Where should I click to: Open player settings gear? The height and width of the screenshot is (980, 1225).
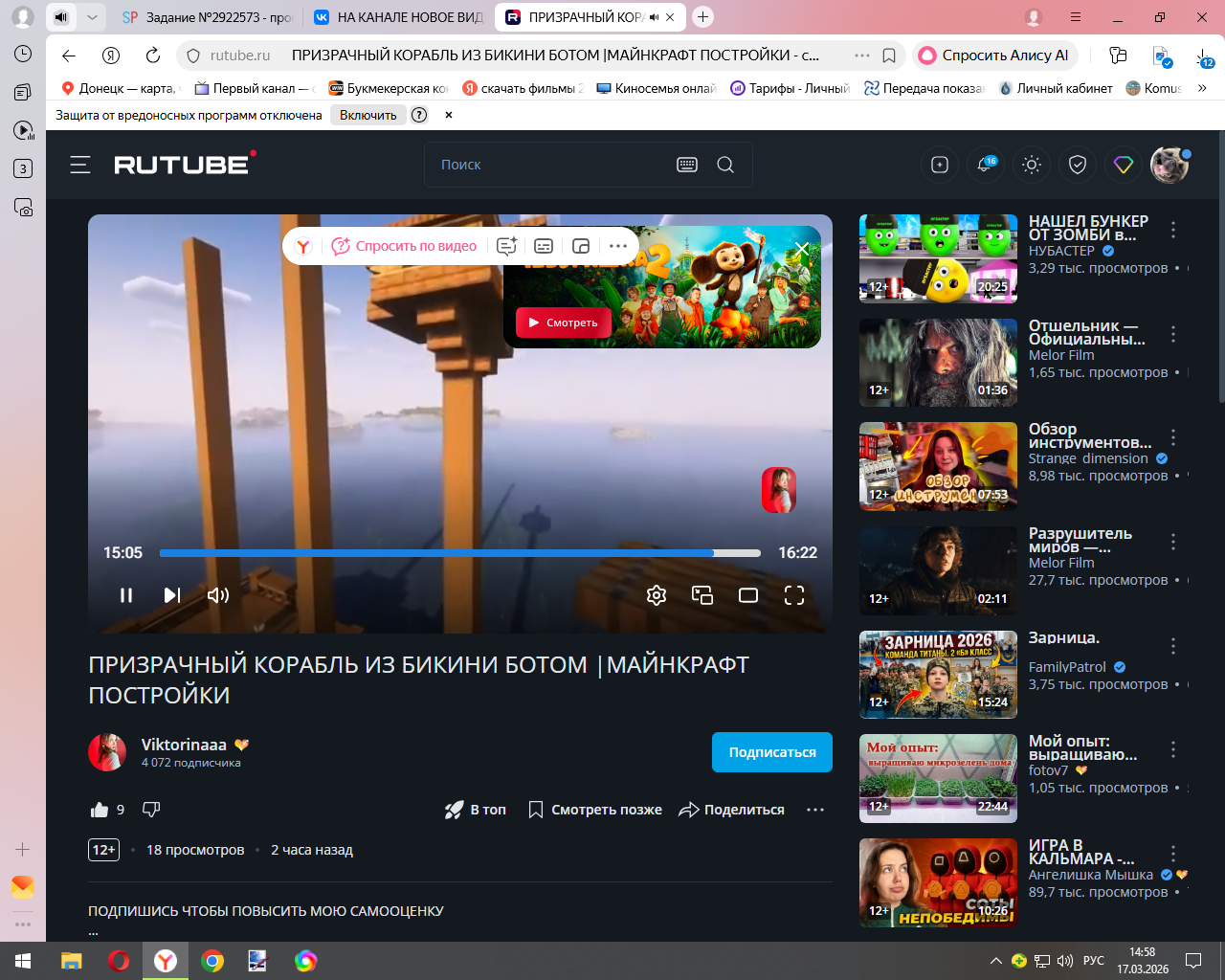[657, 595]
